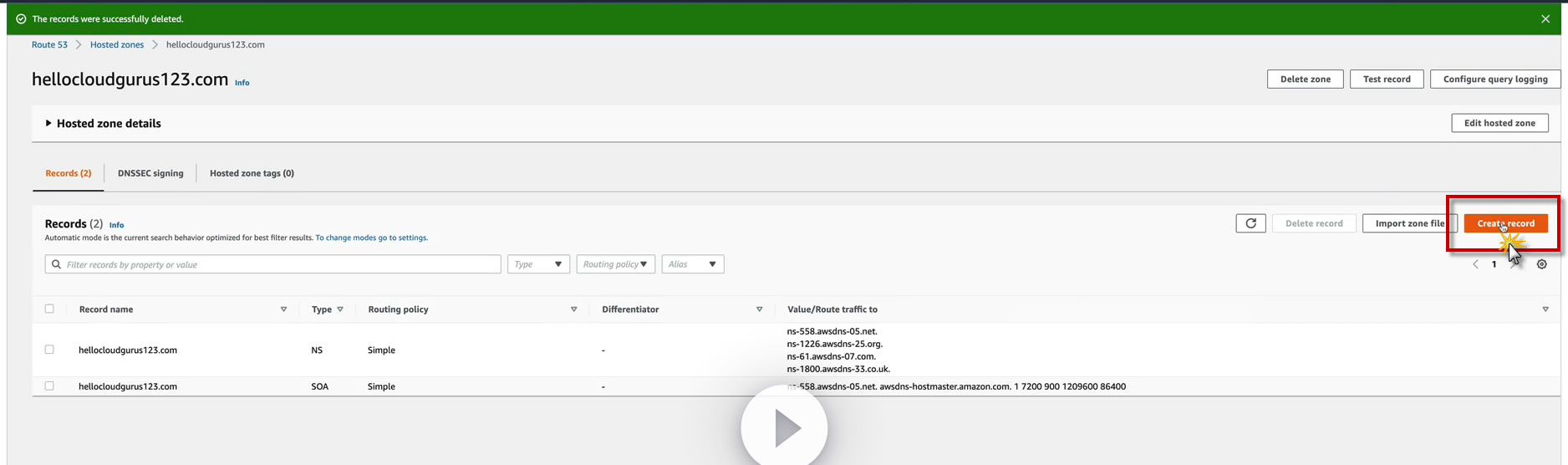
Task: Switch to the DNSSEC signing tab
Action: 150,173
